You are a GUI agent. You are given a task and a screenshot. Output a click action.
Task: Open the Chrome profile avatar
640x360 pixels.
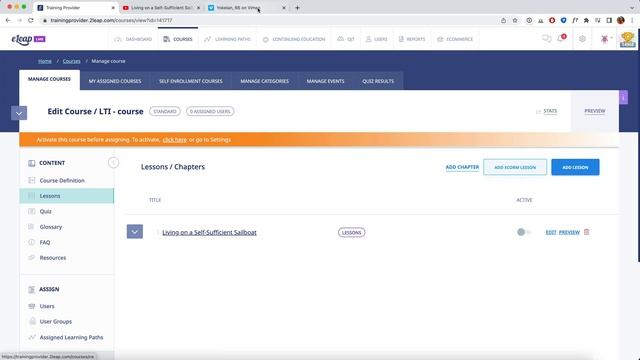coord(621,20)
